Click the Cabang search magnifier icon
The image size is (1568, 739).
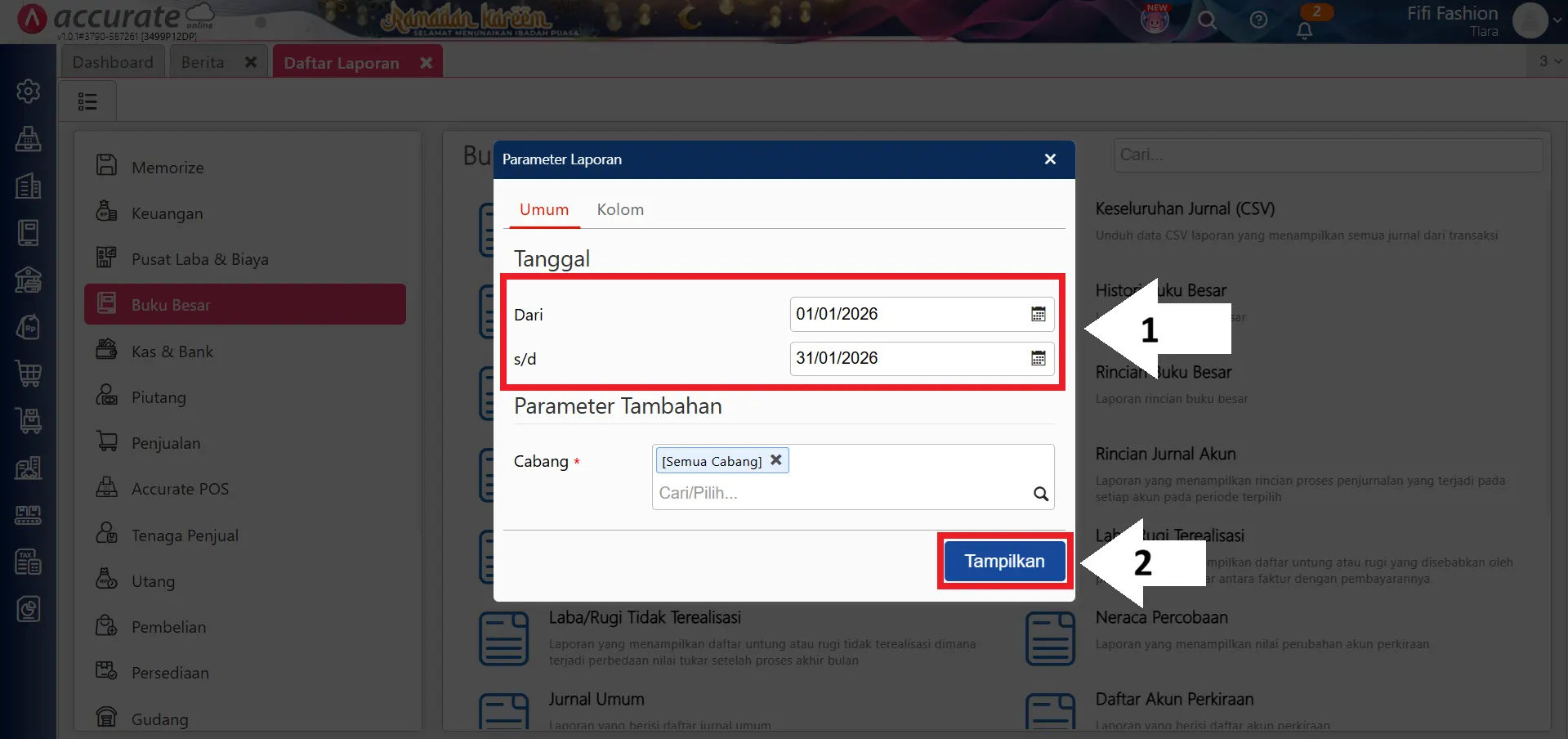pos(1040,494)
